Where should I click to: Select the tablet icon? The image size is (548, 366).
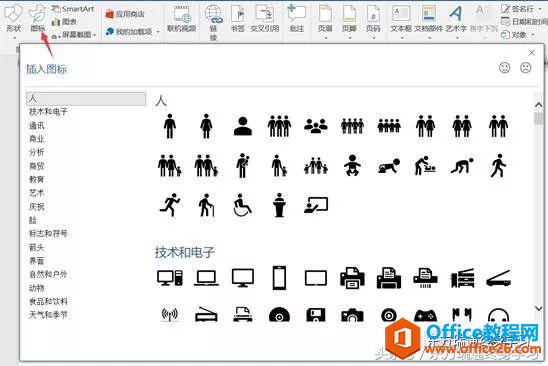click(x=316, y=279)
